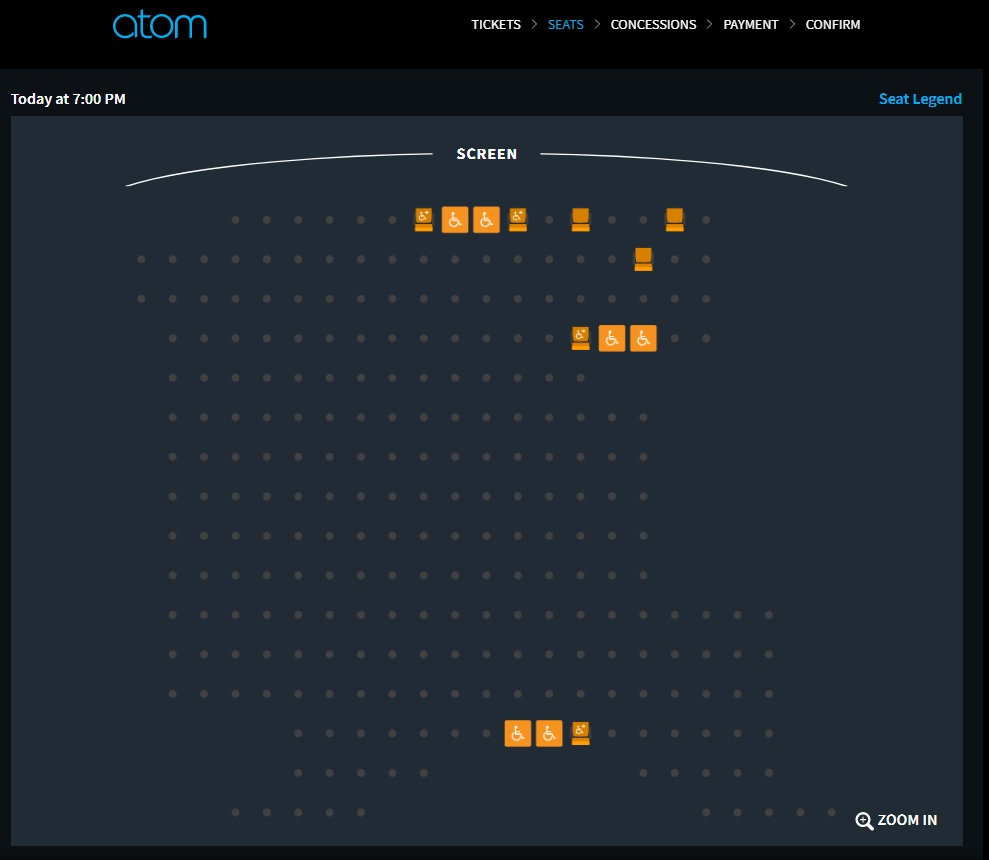Select the rightmost wheelchair space in fourth row

[x=643, y=338]
